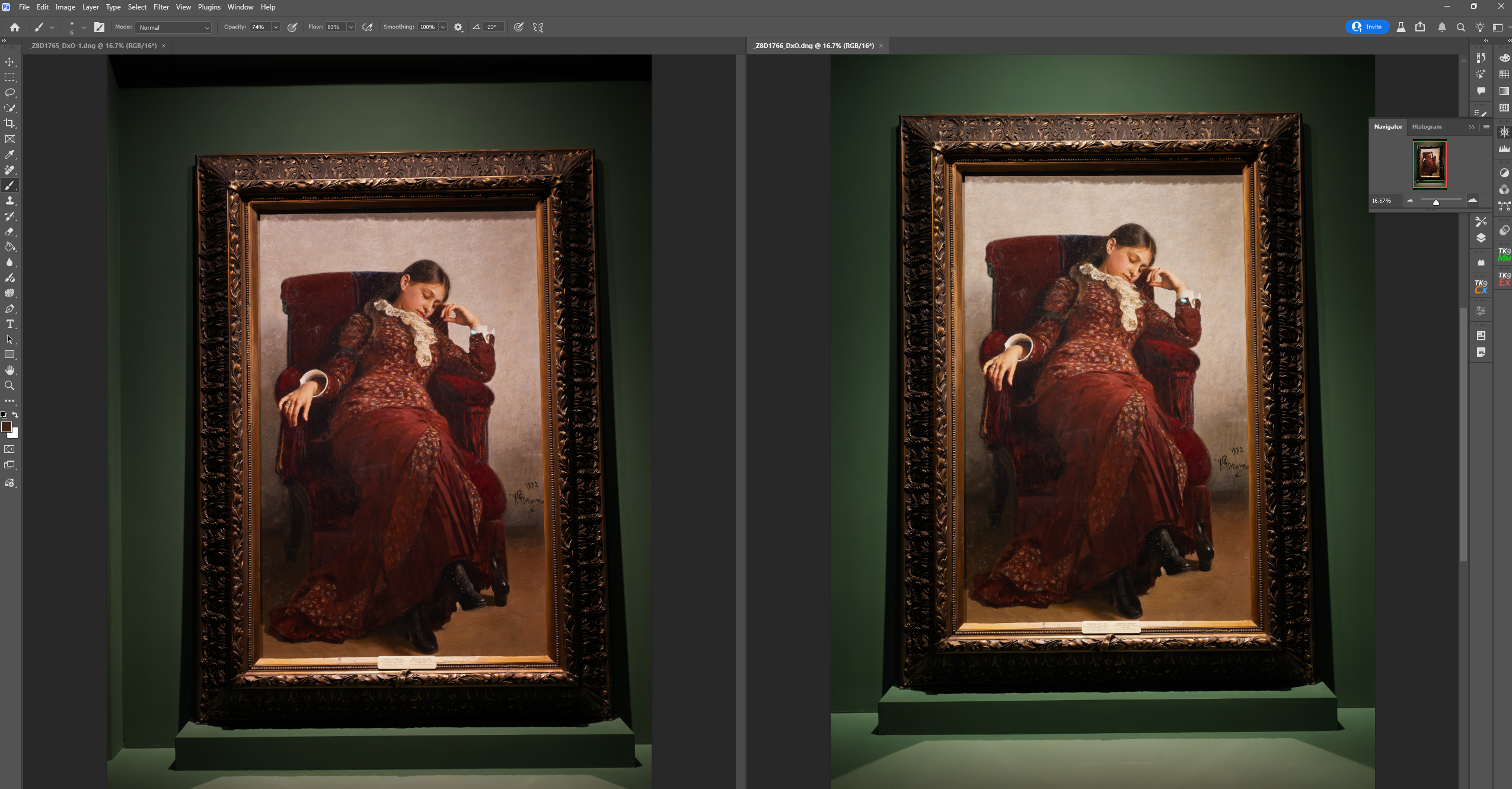Switch to the Histogram tab

1426,127
